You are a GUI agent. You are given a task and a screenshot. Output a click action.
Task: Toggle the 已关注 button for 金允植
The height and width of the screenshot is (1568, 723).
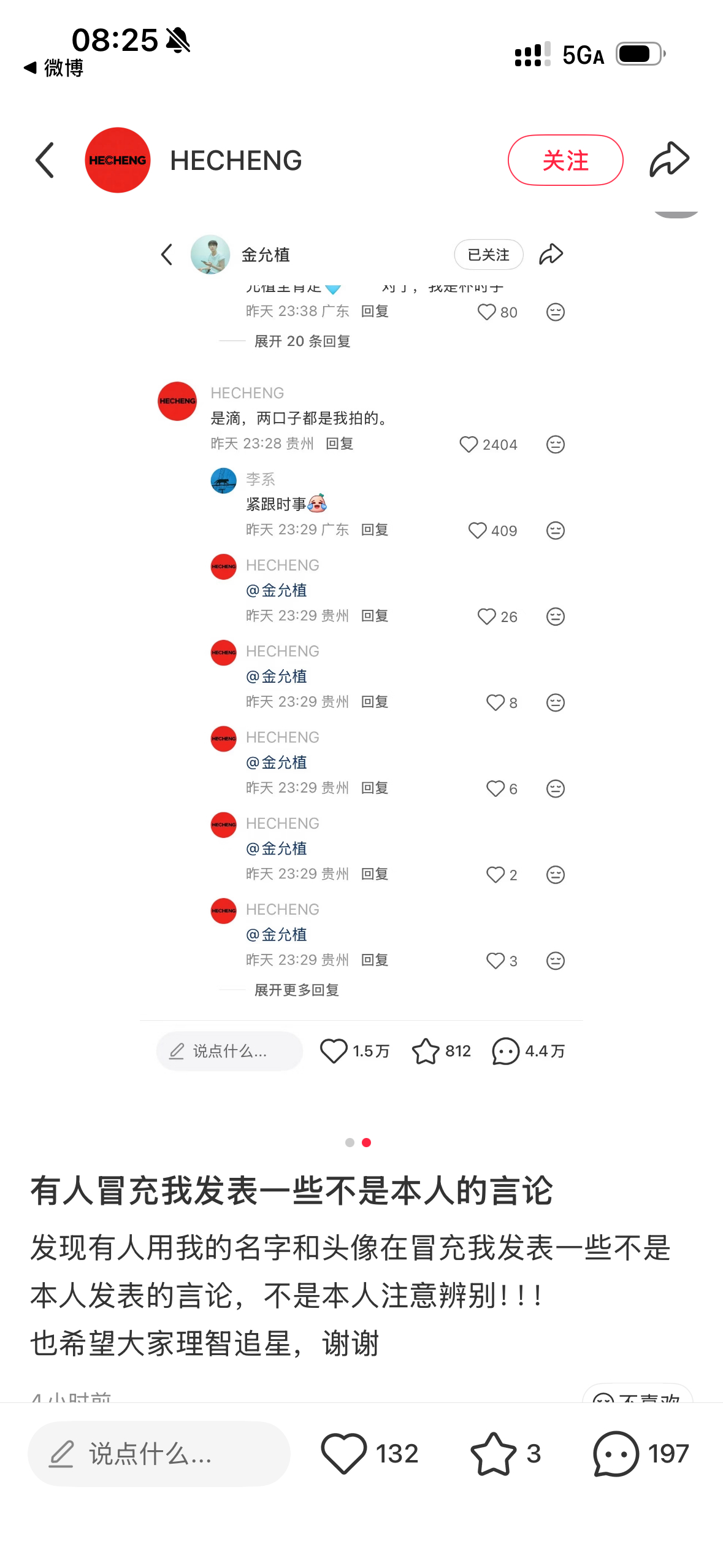point(488,255)
